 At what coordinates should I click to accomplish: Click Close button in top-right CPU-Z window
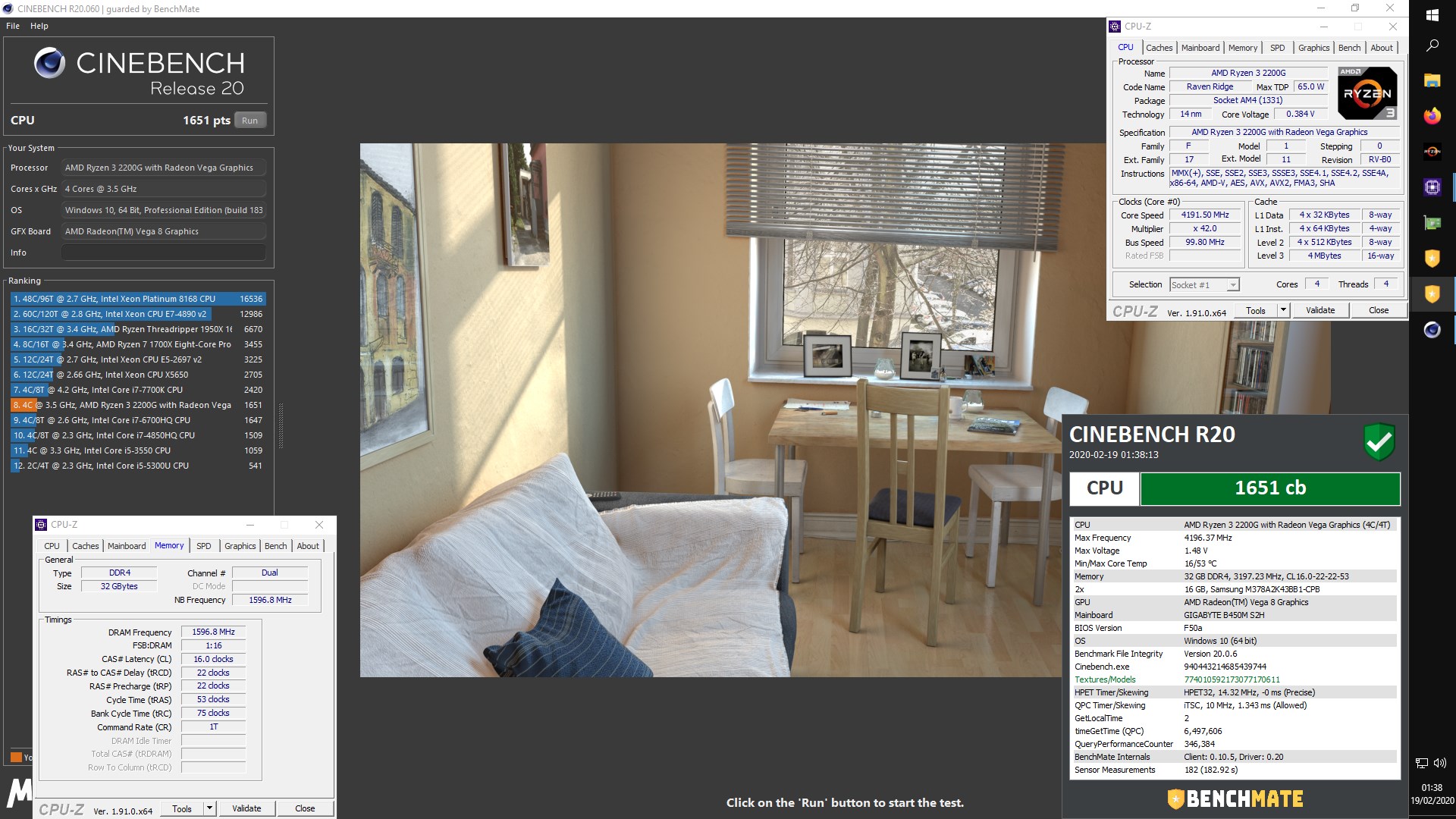point(1379,310)
